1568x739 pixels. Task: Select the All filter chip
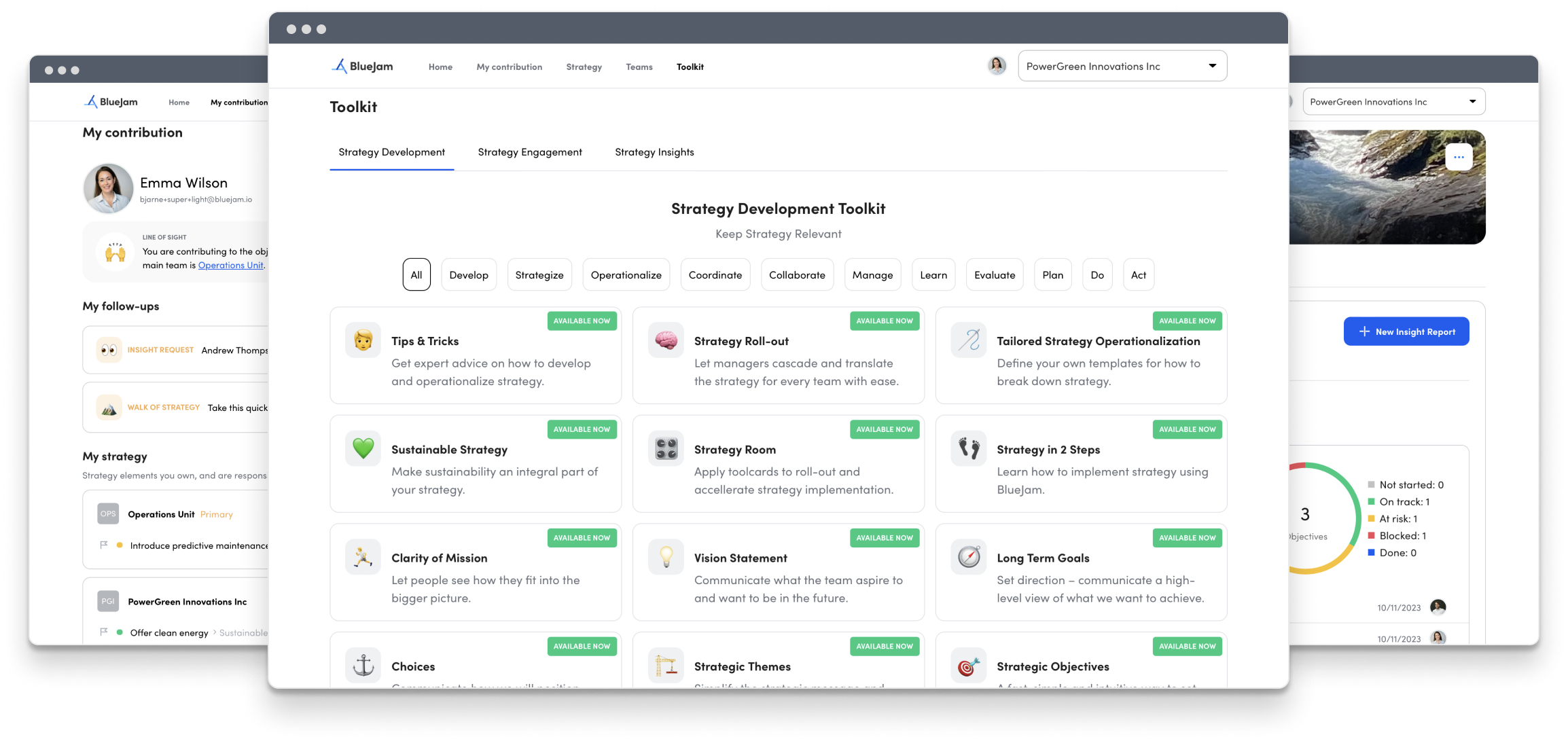click(x=416, y=275)
